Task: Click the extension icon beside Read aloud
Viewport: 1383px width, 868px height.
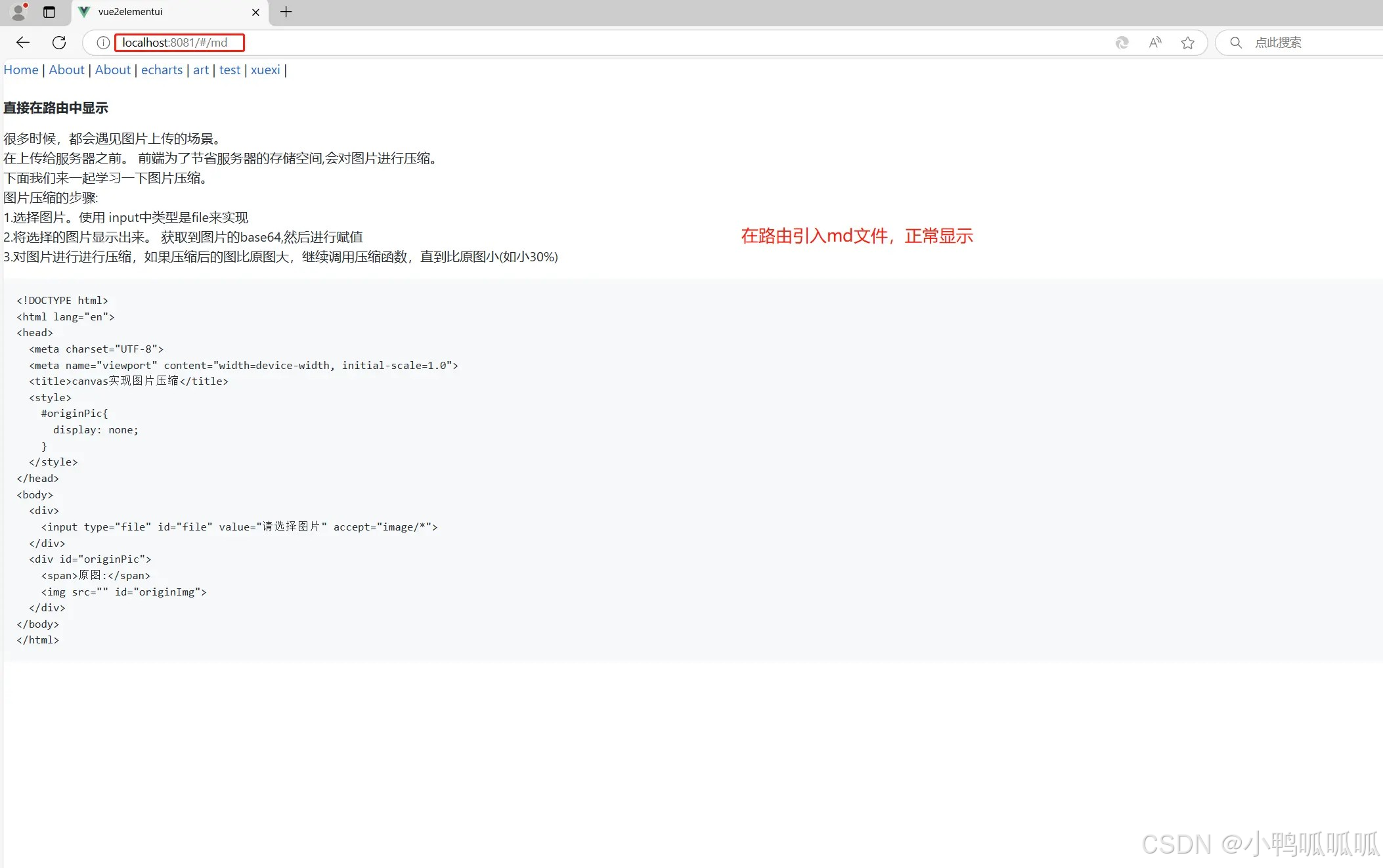Action: pyautogui.click(x=1122, y=42)
